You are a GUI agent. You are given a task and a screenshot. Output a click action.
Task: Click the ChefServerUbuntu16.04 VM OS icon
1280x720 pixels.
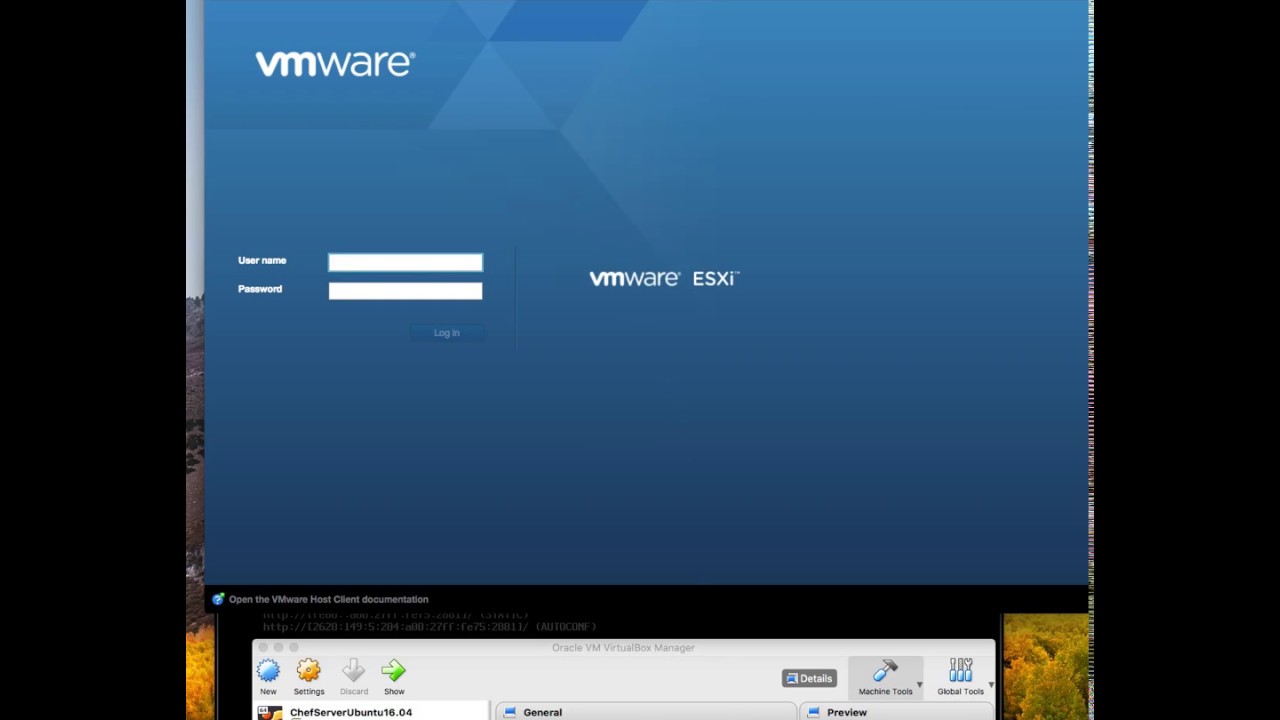270,713
